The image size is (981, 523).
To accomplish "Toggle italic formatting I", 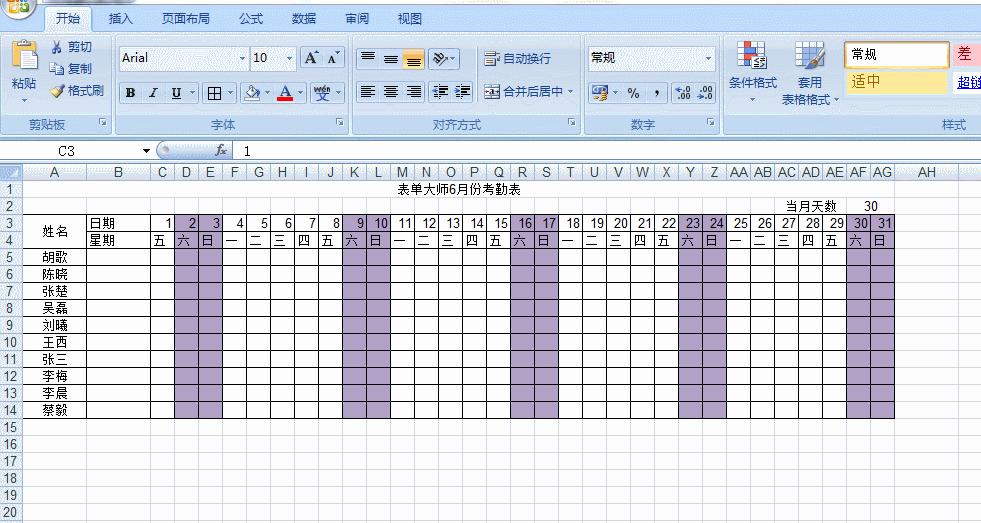I will [x=153, y=93].
